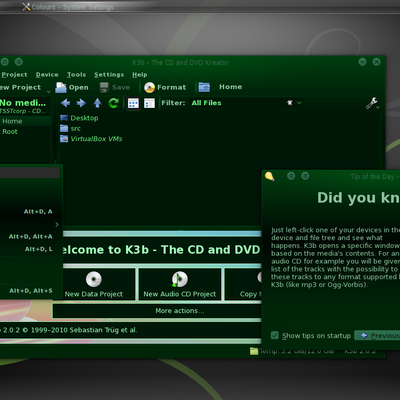Click the Open toolbar button

pos(72,87)
